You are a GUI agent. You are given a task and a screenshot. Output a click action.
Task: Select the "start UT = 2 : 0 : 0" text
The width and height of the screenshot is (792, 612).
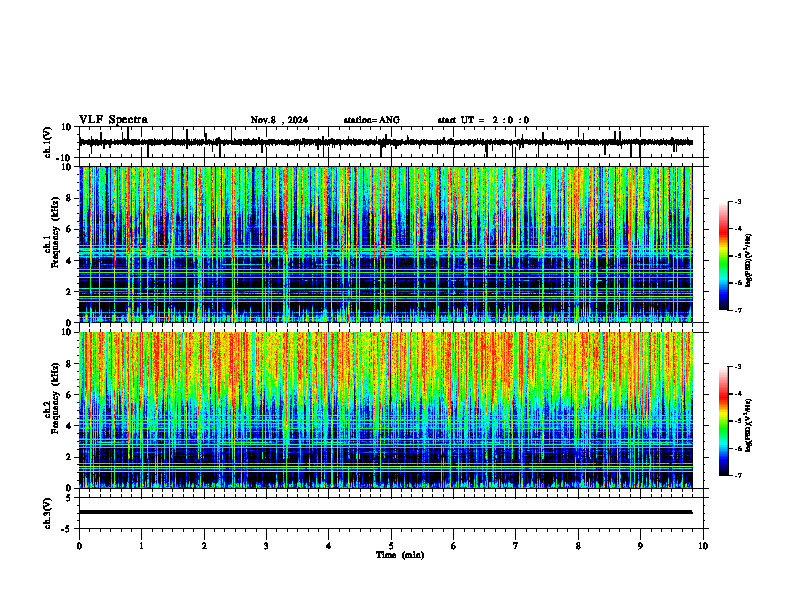coord(483,120)
